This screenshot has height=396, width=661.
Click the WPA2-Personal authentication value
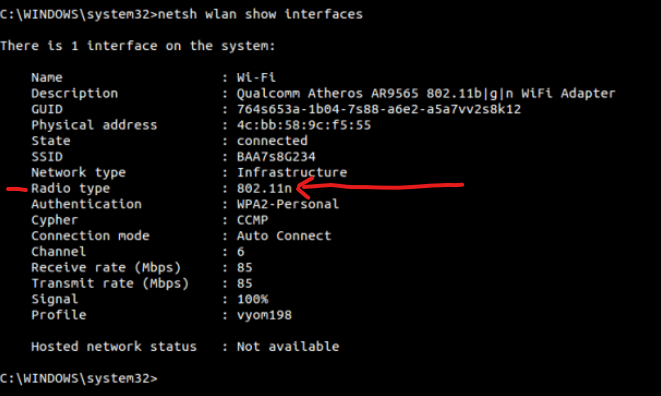pyautogui.click(x=288, y=204)
